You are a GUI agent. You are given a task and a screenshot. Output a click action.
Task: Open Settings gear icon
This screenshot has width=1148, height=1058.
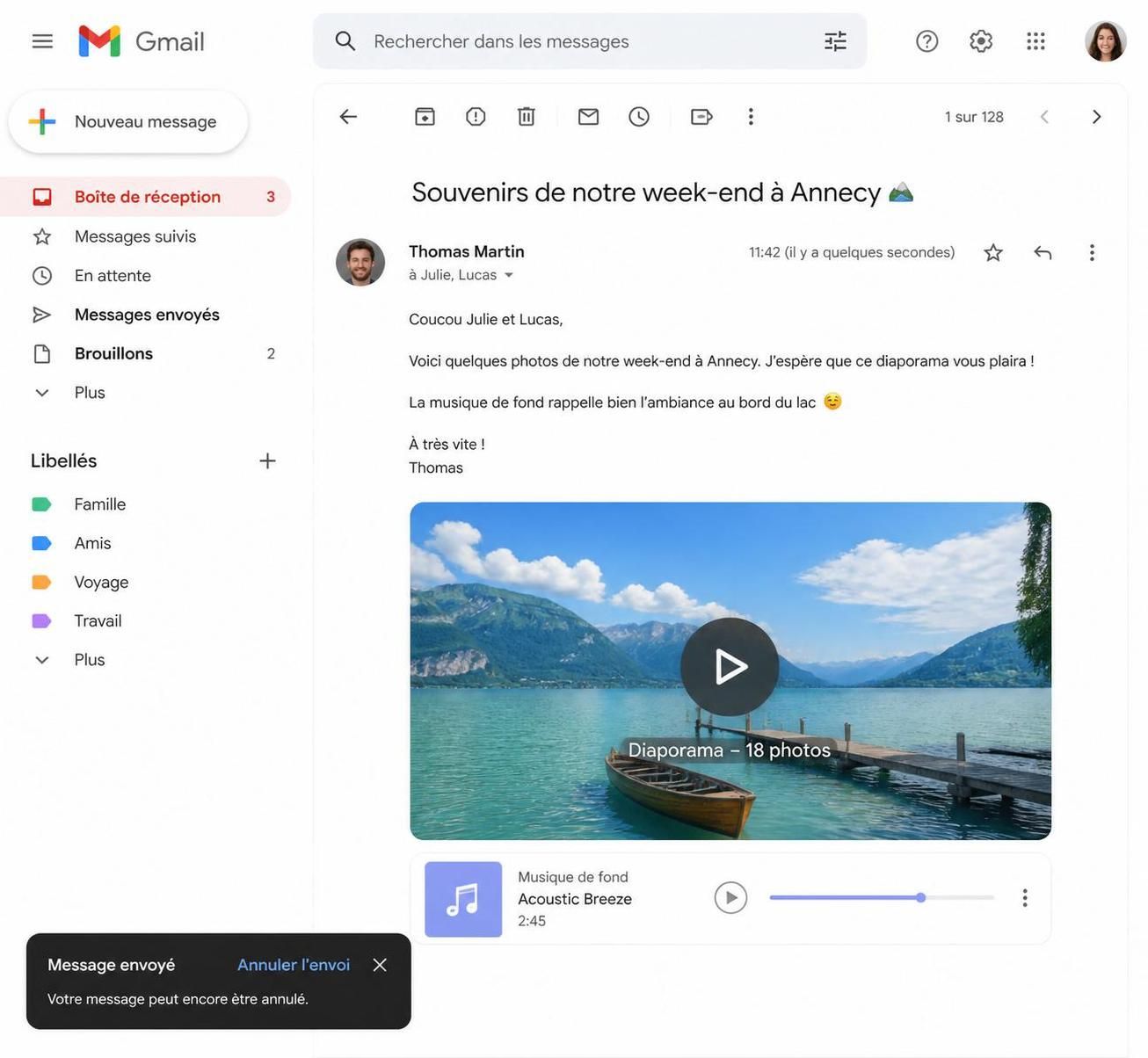pyautogui.click(x=981, y=41)
